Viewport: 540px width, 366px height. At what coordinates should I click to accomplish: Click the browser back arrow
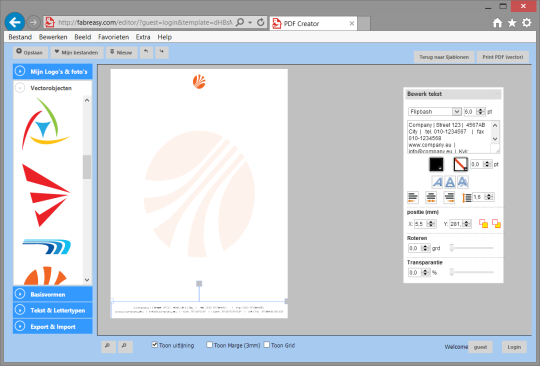click(14, 22)
